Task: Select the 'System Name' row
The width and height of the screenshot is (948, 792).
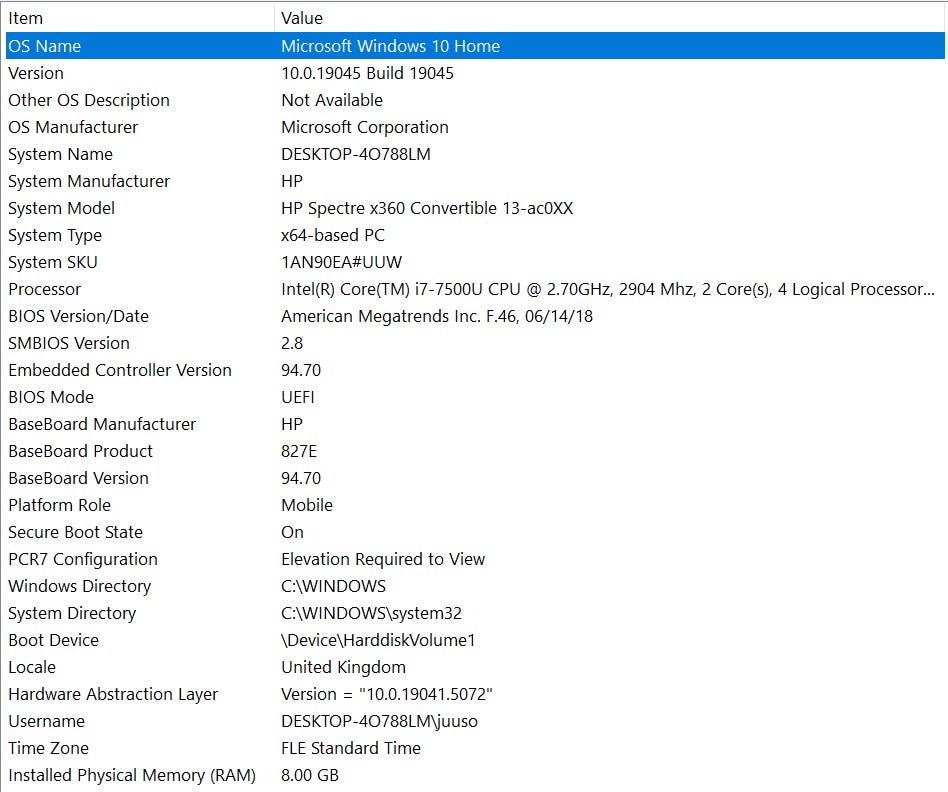Action: pos(60,154)
